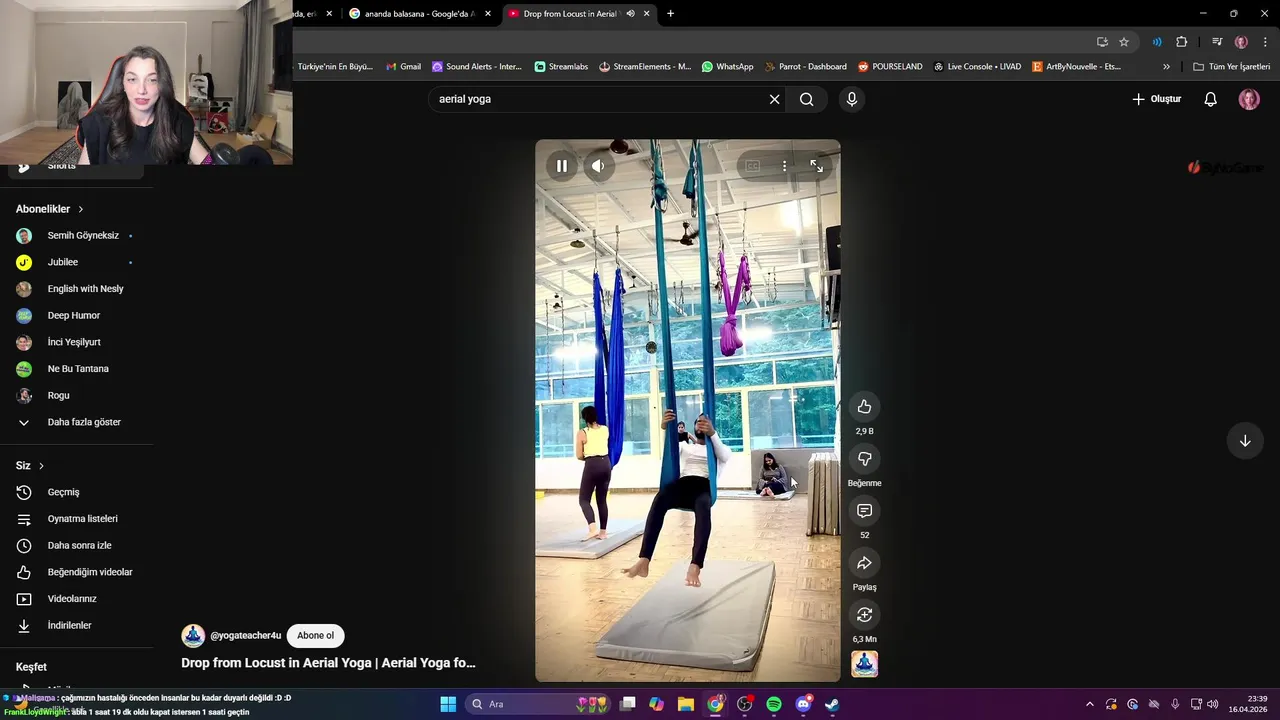The height and width of the screenshot is (720, 1280).
Task: Enter fullscreen on the Shorts player
Action: (x=816, y=166)
